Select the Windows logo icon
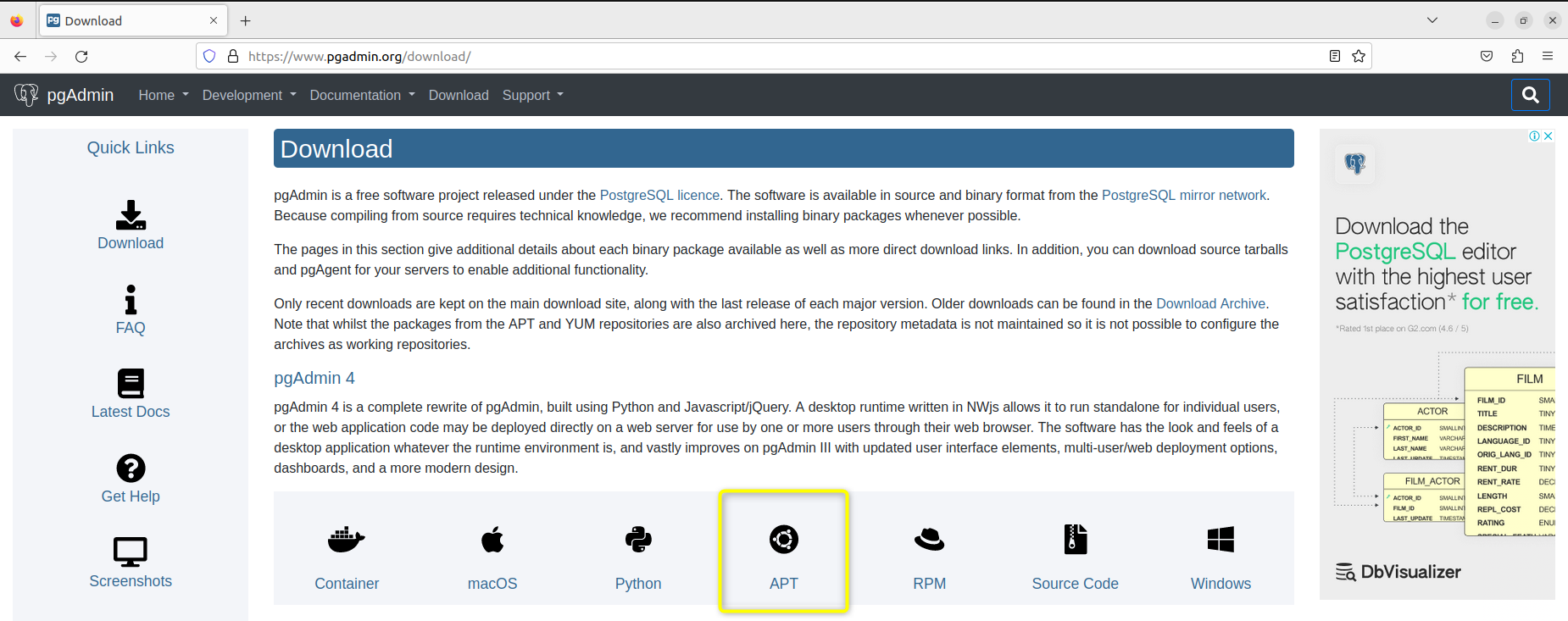This screenshot has height=621, width=1568. point(1220,540)
